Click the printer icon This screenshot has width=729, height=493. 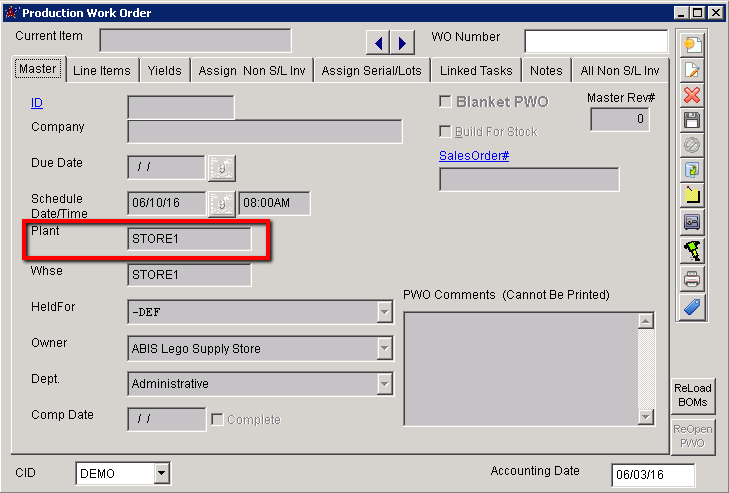[x=692, y=279]
